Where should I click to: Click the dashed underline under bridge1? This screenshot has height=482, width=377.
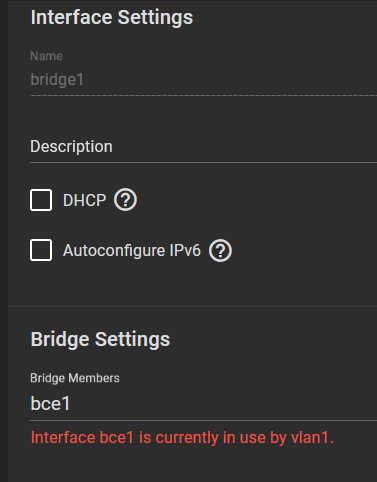pos(203,96)
